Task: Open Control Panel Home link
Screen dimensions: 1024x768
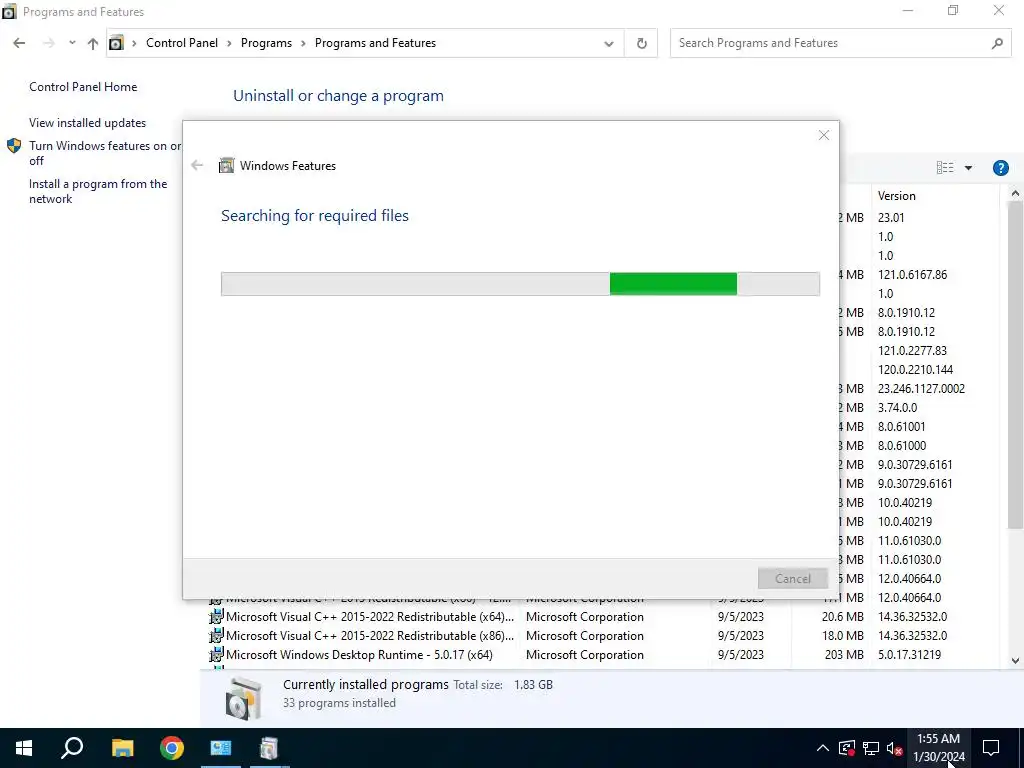Action: pos(83,87)
